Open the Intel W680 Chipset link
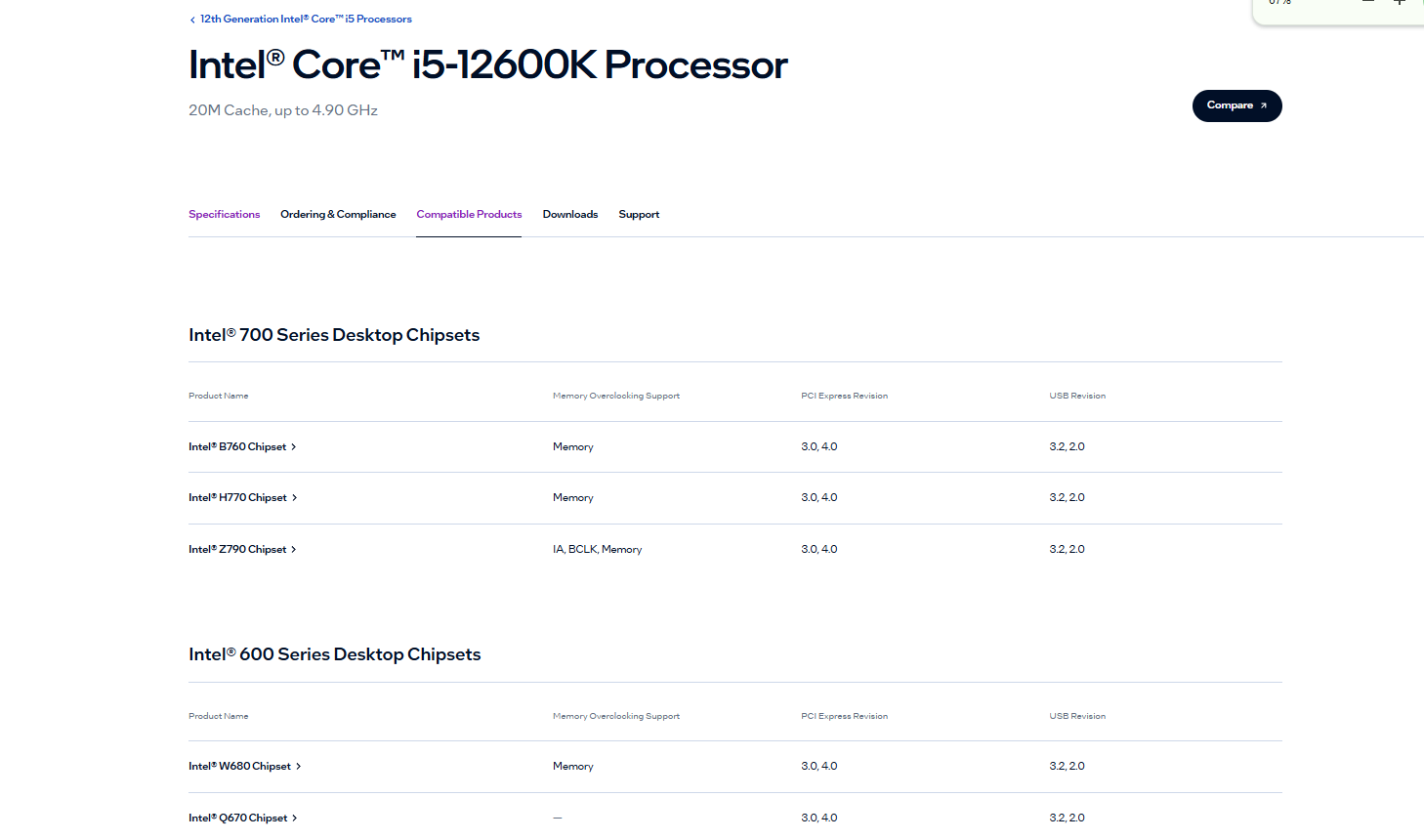 pos(244,766)
